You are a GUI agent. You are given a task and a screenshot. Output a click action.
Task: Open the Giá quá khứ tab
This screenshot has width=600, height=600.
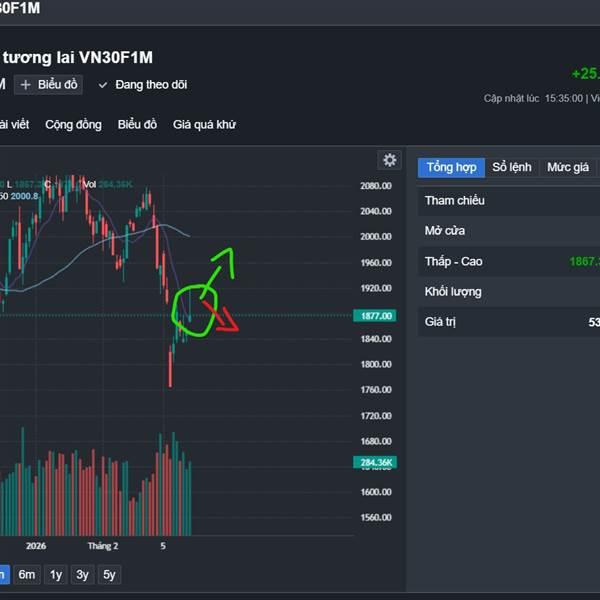pyautogui.click(x=204, y=125)
